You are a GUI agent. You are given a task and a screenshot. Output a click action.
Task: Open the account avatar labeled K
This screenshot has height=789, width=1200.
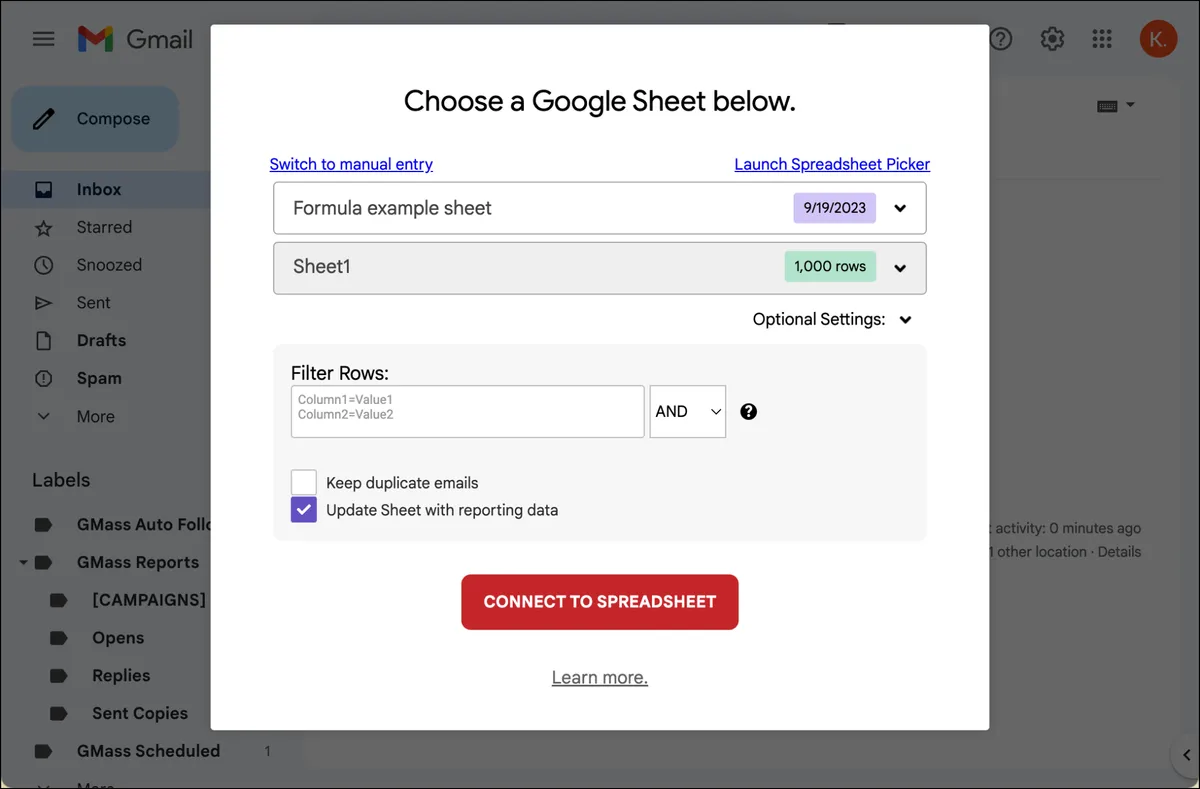(1158, 39)
